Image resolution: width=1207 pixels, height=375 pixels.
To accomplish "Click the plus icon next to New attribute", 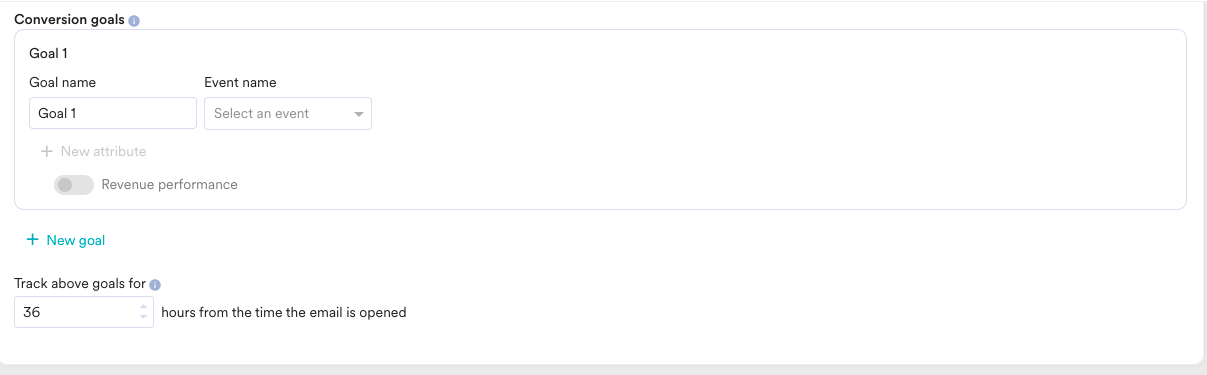I will coord(46,152).
